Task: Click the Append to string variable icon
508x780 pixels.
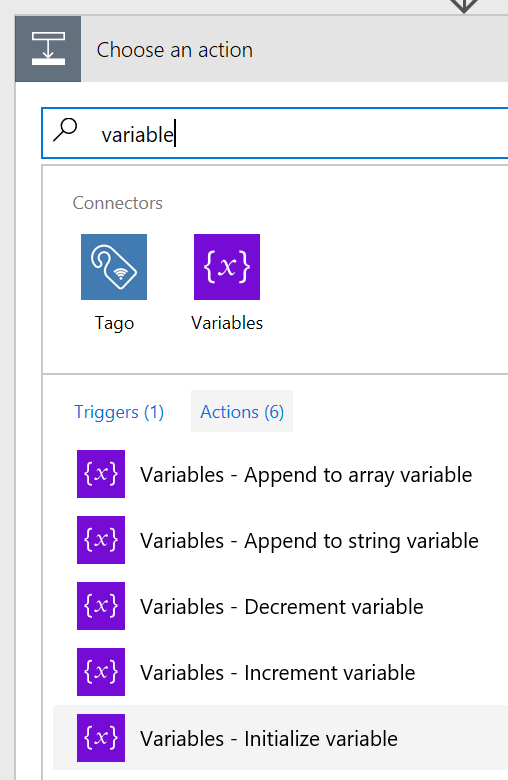Action: (x=101, y=540)
